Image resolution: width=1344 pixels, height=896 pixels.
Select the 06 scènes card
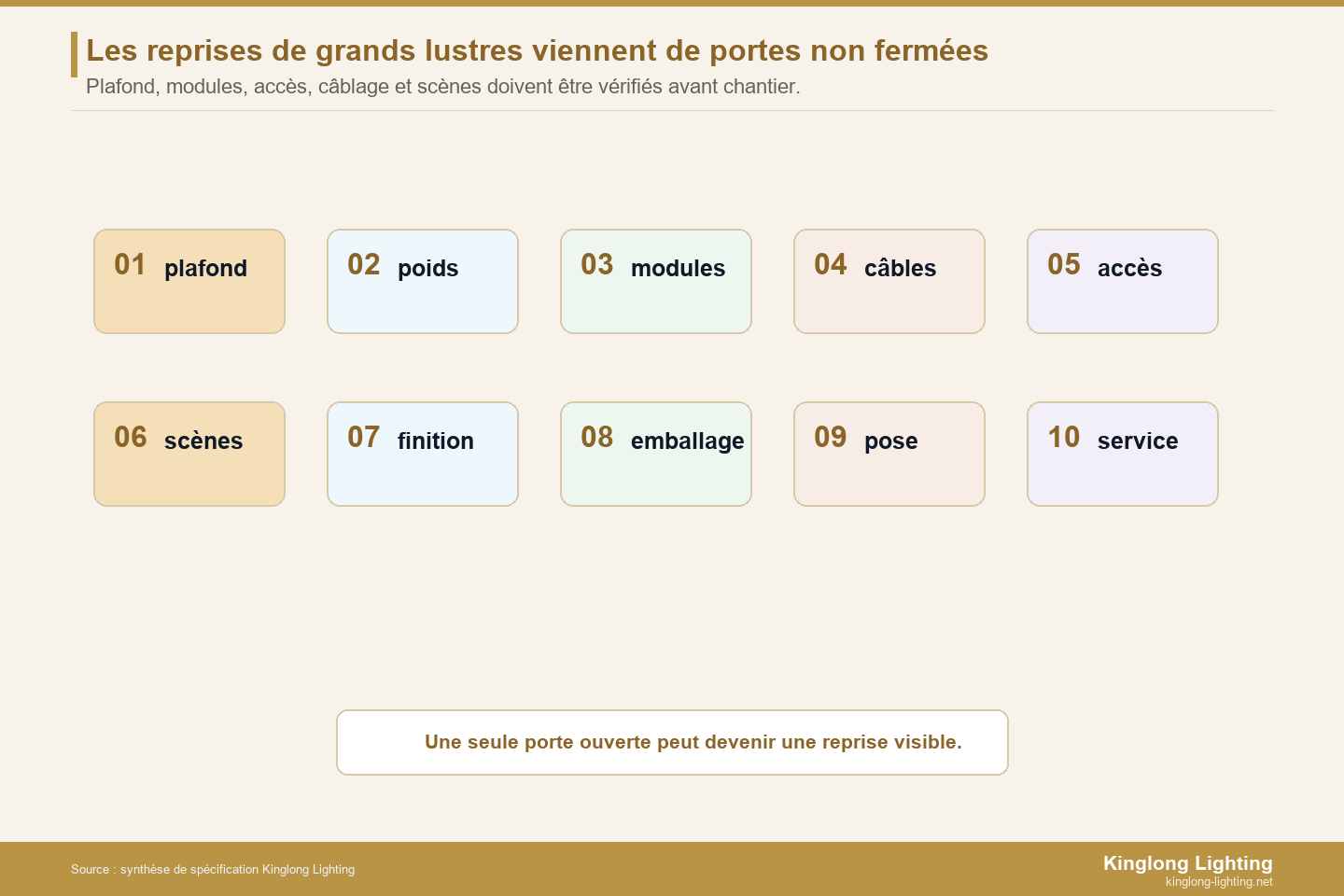[x=189, y=454]
